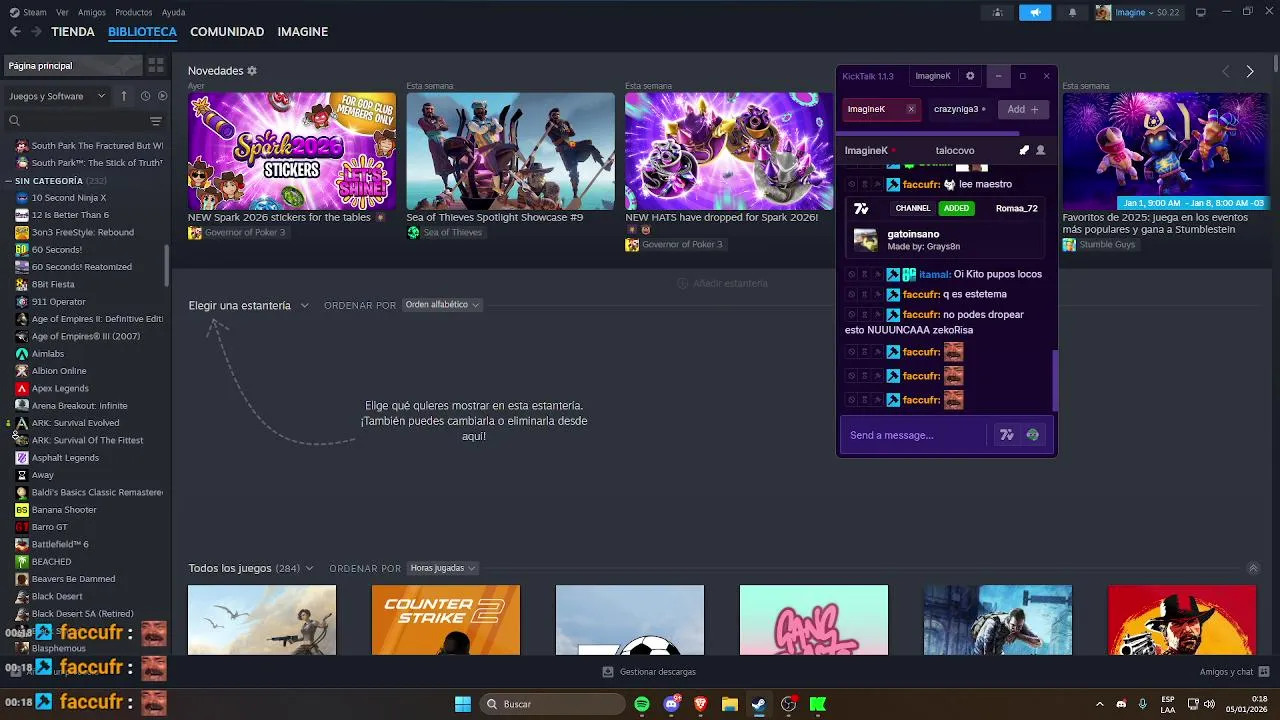Open Sea of Thieves Spotlight Showcase thumbnail

point(510,151)
